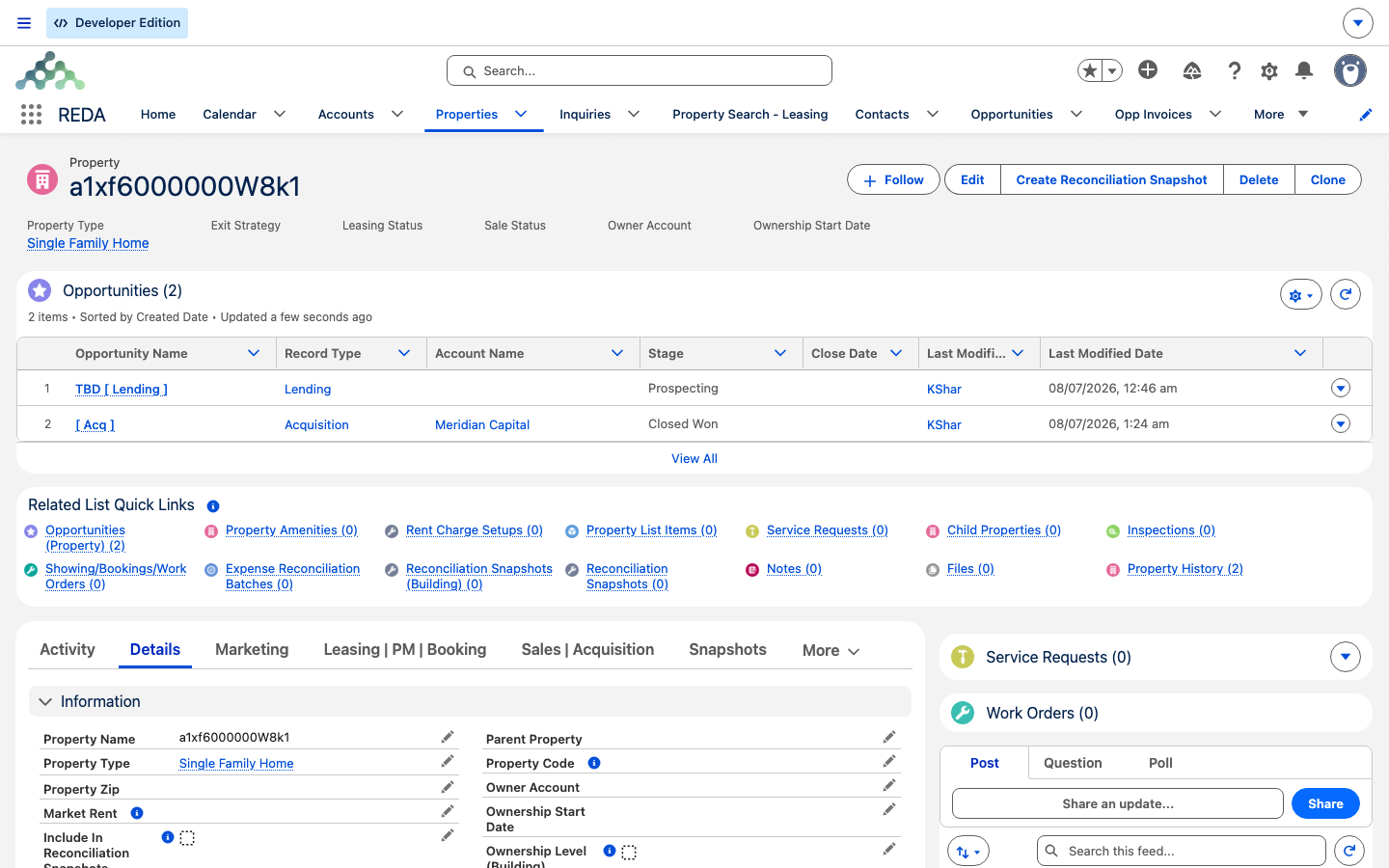The width and height of the screenshot is (1389, 868).
Task: Open the App Launcher grid icon
Action: (31, 115)
